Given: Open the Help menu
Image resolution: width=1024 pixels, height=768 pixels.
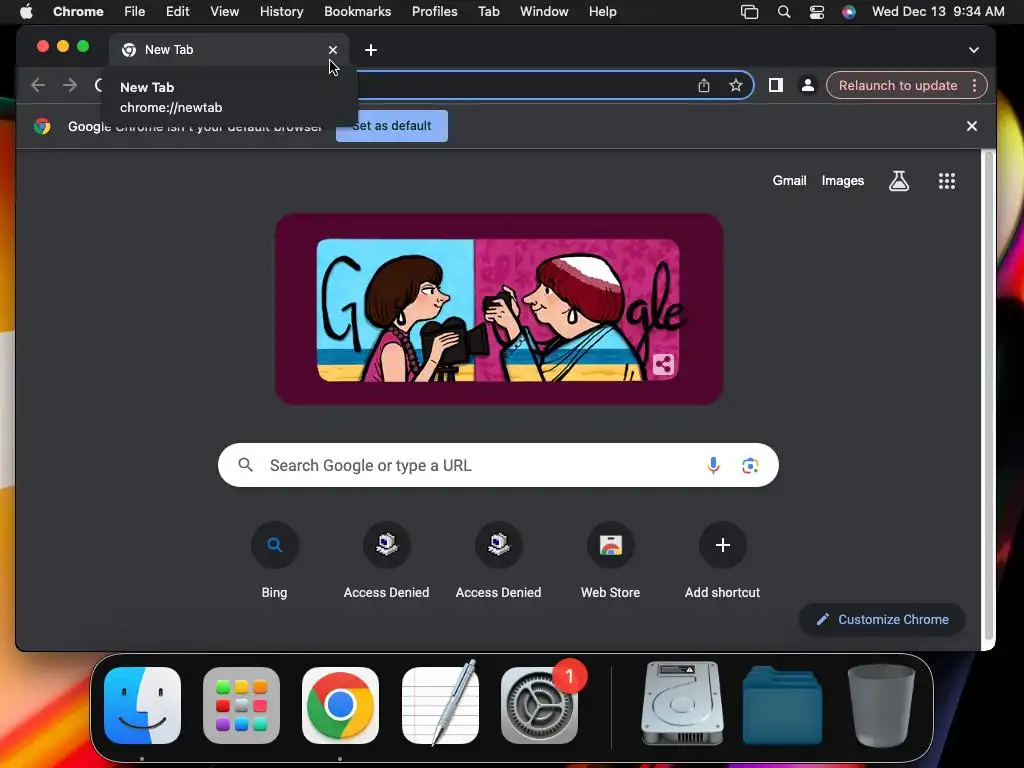Looking at the screenshot, I should (x=602, y=11).
